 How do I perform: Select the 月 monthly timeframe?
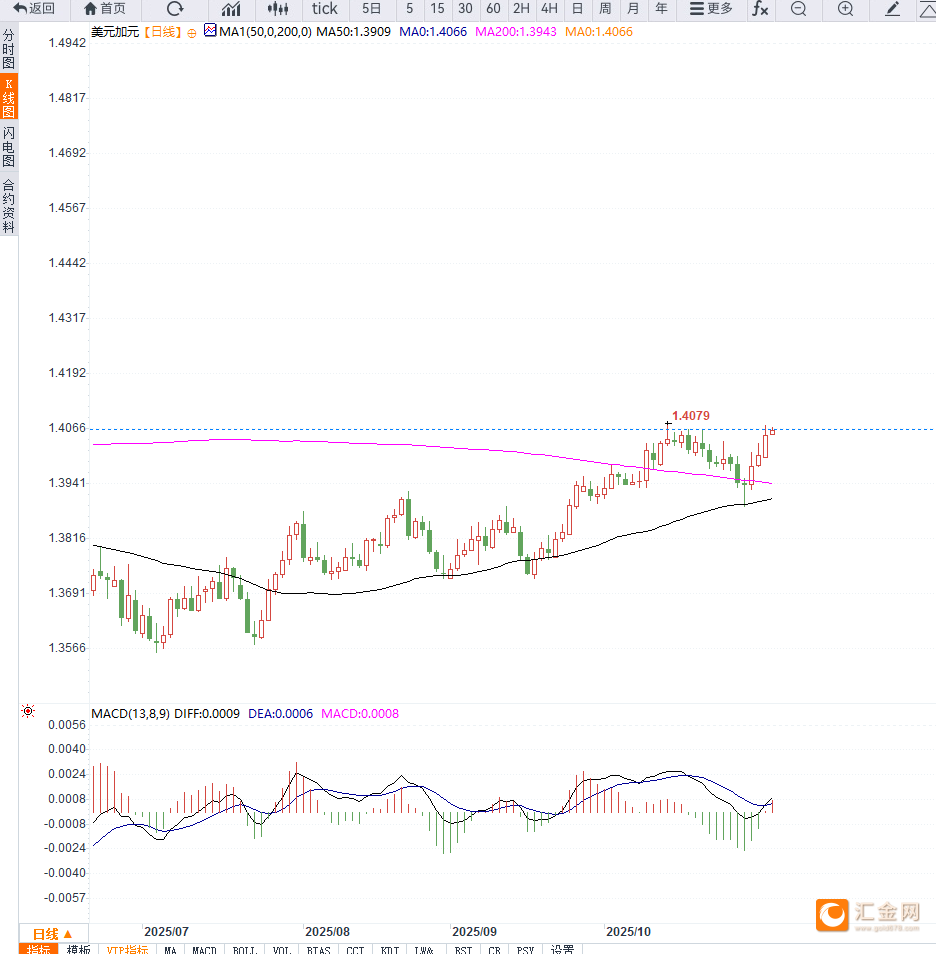coord(633,9)
